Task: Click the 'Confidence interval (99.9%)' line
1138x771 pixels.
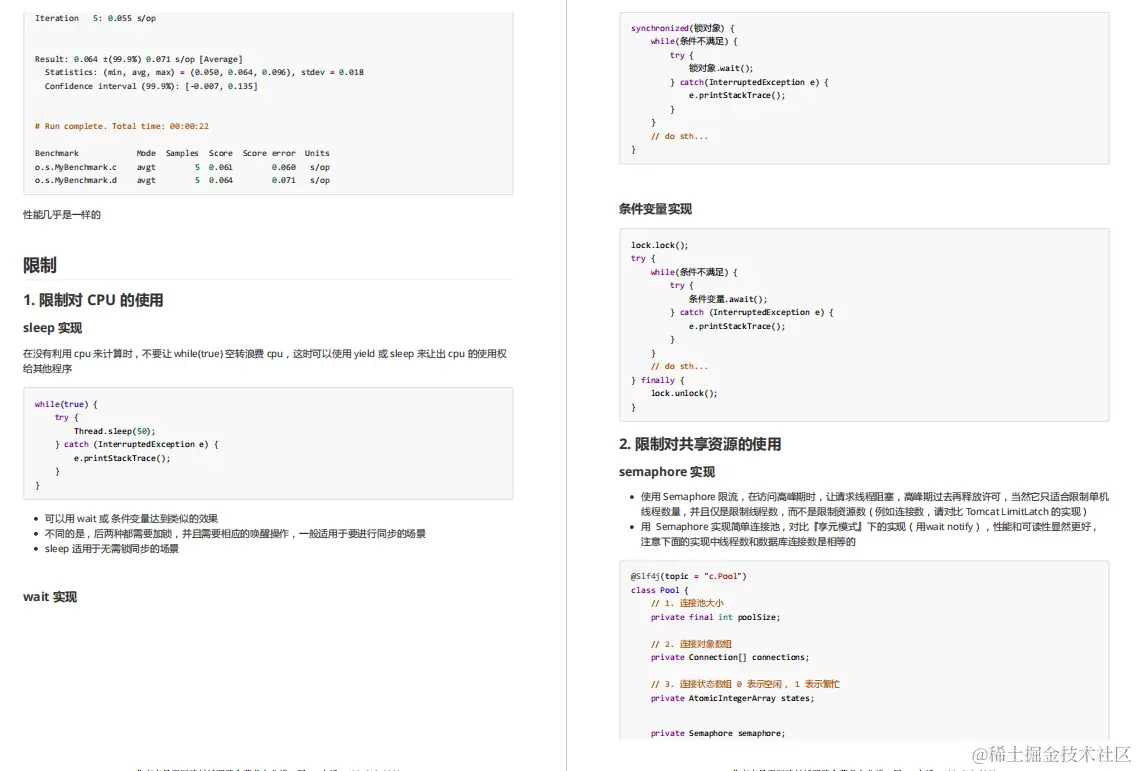Action: point(151,86)
